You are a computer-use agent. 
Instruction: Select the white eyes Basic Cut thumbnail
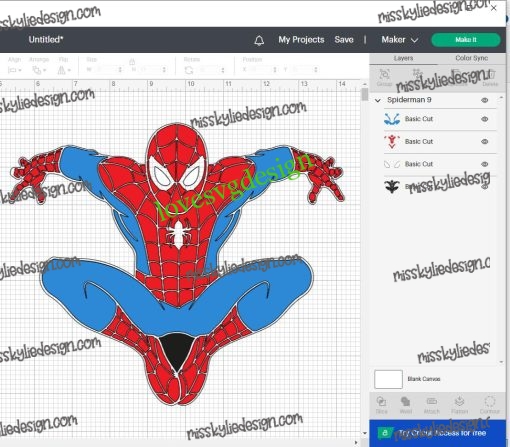pos(392,164)
